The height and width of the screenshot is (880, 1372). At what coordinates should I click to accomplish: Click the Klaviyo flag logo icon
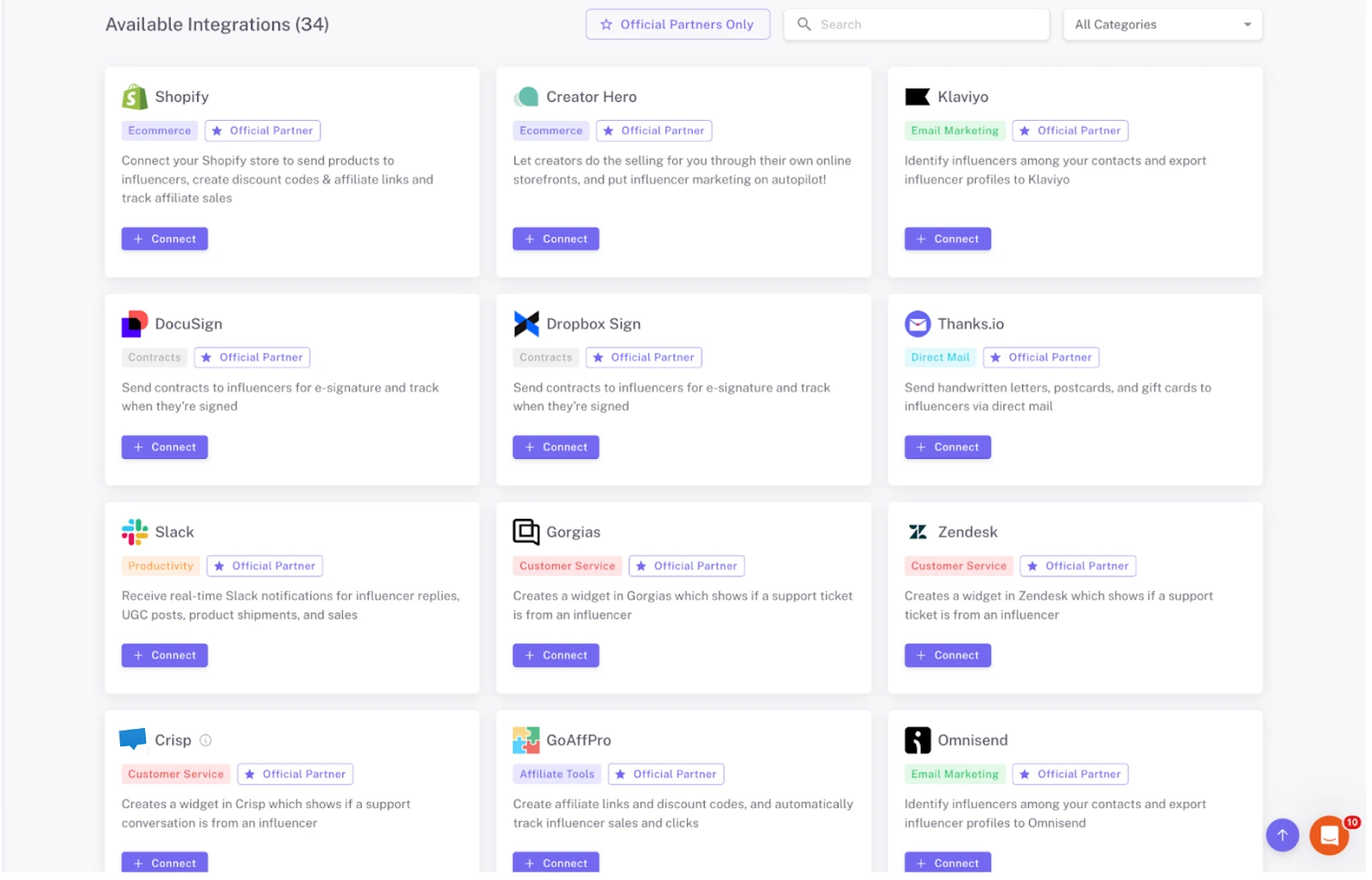917,97
